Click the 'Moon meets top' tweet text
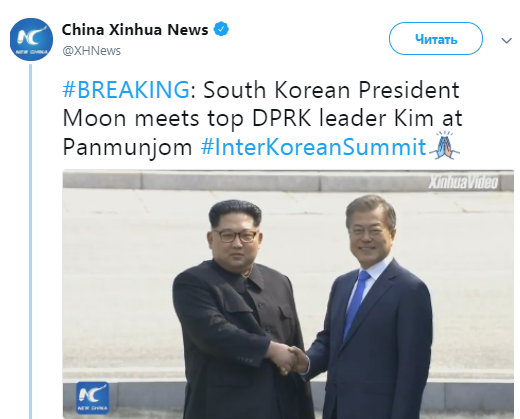Viewport: 520px width, 419px height. (153, 118)
